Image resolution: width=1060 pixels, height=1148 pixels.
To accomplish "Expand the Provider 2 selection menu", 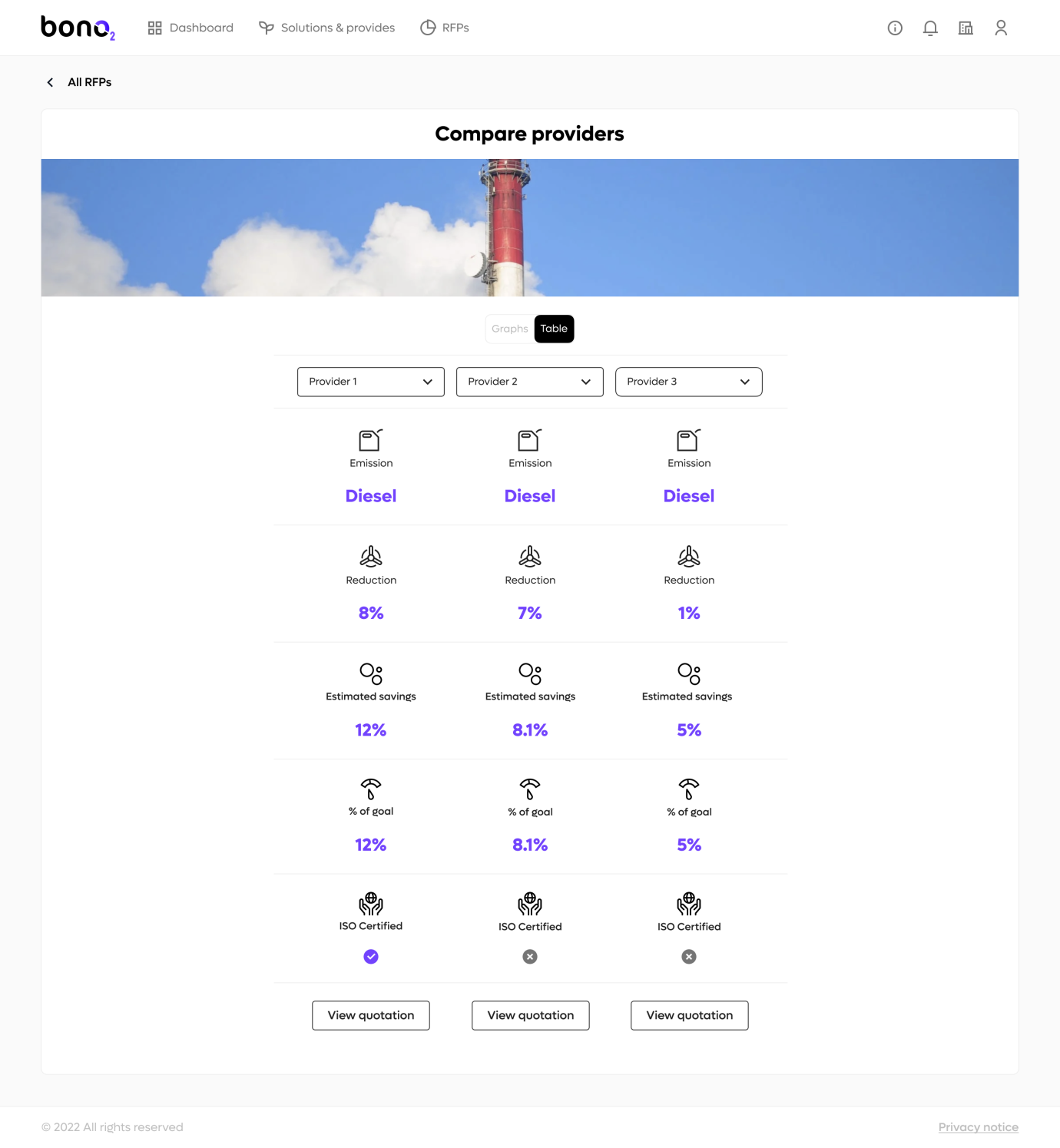I will click(529, 382).
